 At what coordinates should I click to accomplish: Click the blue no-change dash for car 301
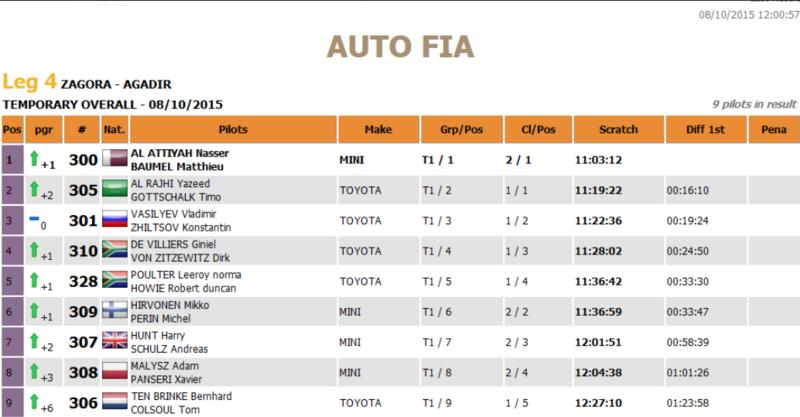pyautogui.click(x=34, y=218)
